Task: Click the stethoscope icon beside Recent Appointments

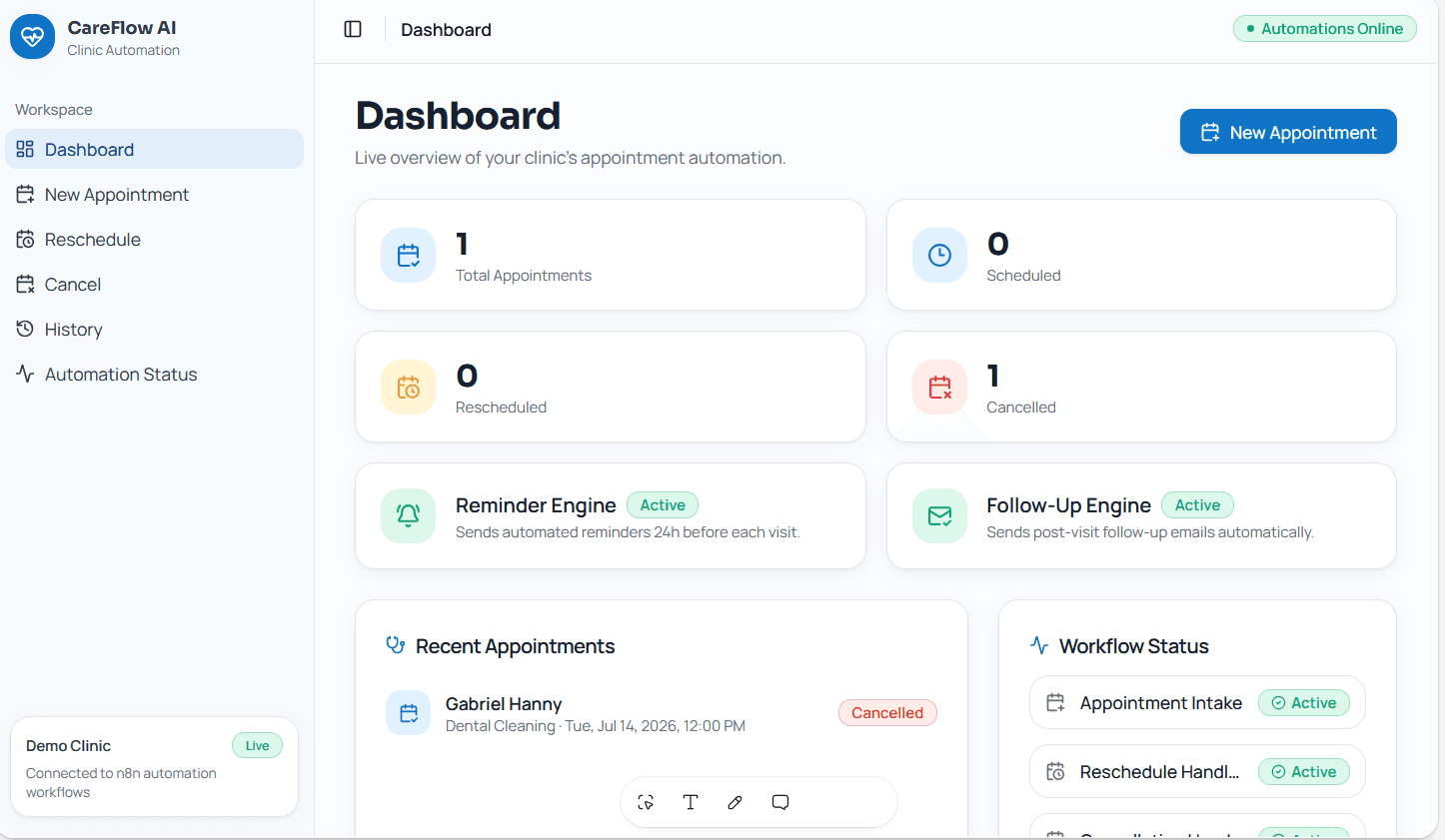Action: coord(396,645)
